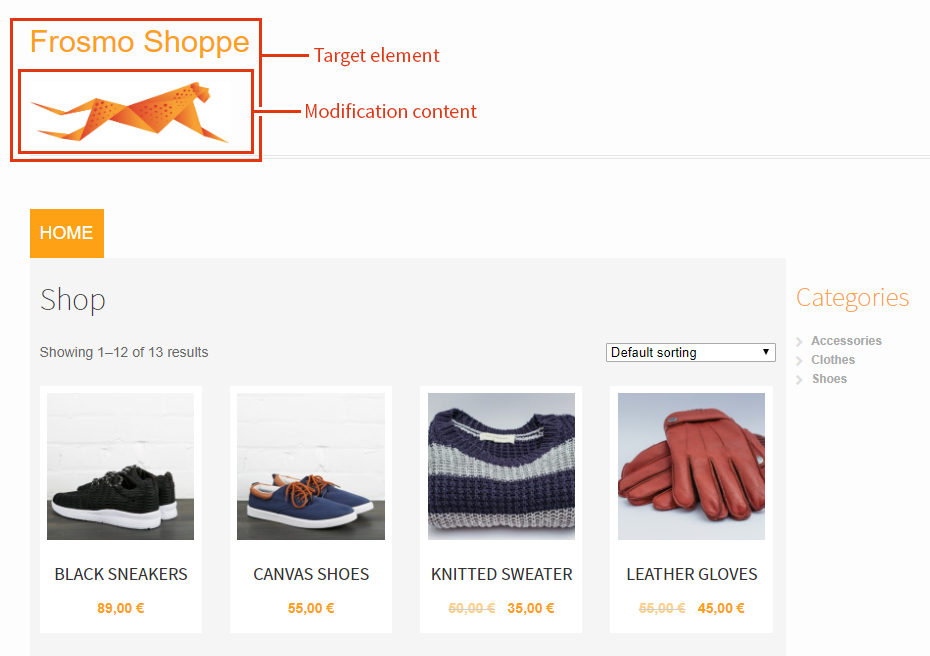
Task: Open the Clothes category link
Action: 833,359
